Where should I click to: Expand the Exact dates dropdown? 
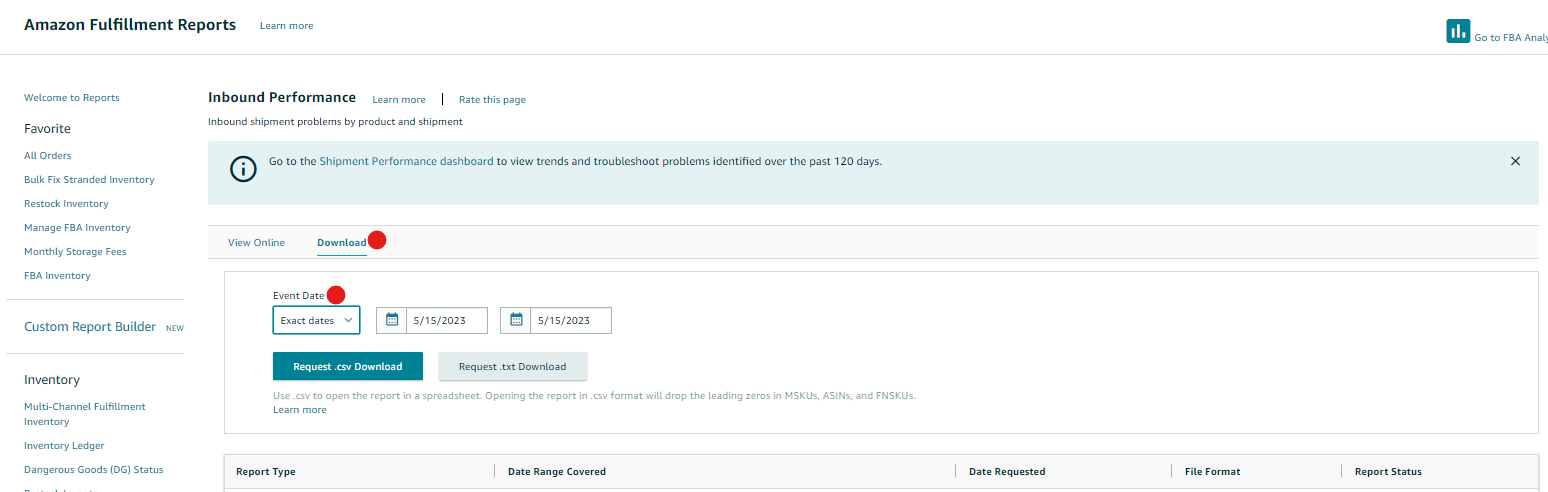pos(316,320)
